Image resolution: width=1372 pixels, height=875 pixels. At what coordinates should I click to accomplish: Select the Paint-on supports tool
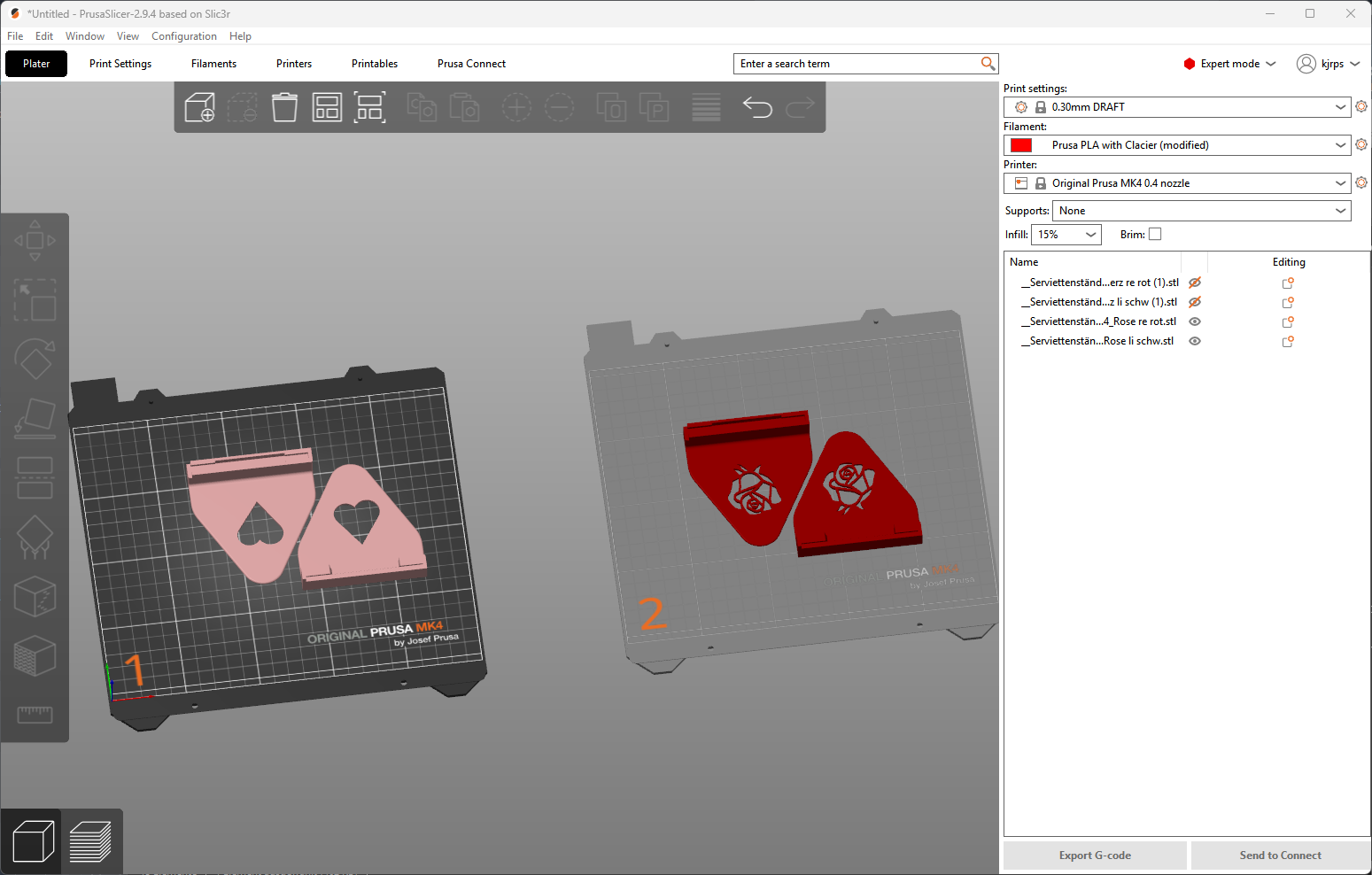click(x=35, y=537)
